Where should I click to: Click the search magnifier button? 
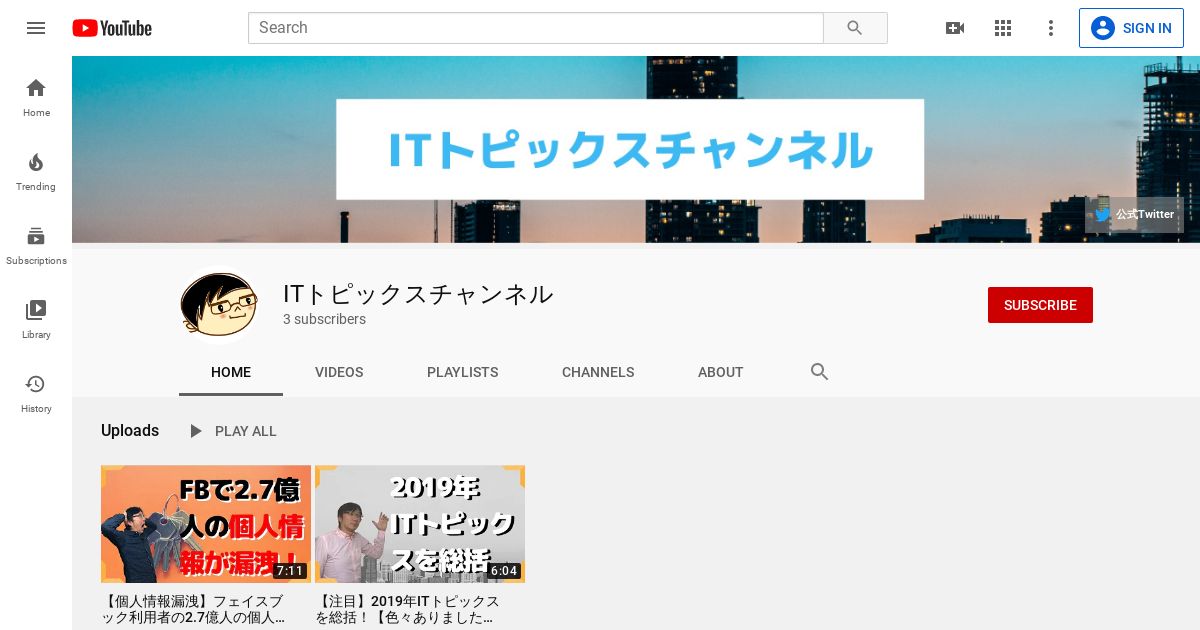[x=855, y=28]
